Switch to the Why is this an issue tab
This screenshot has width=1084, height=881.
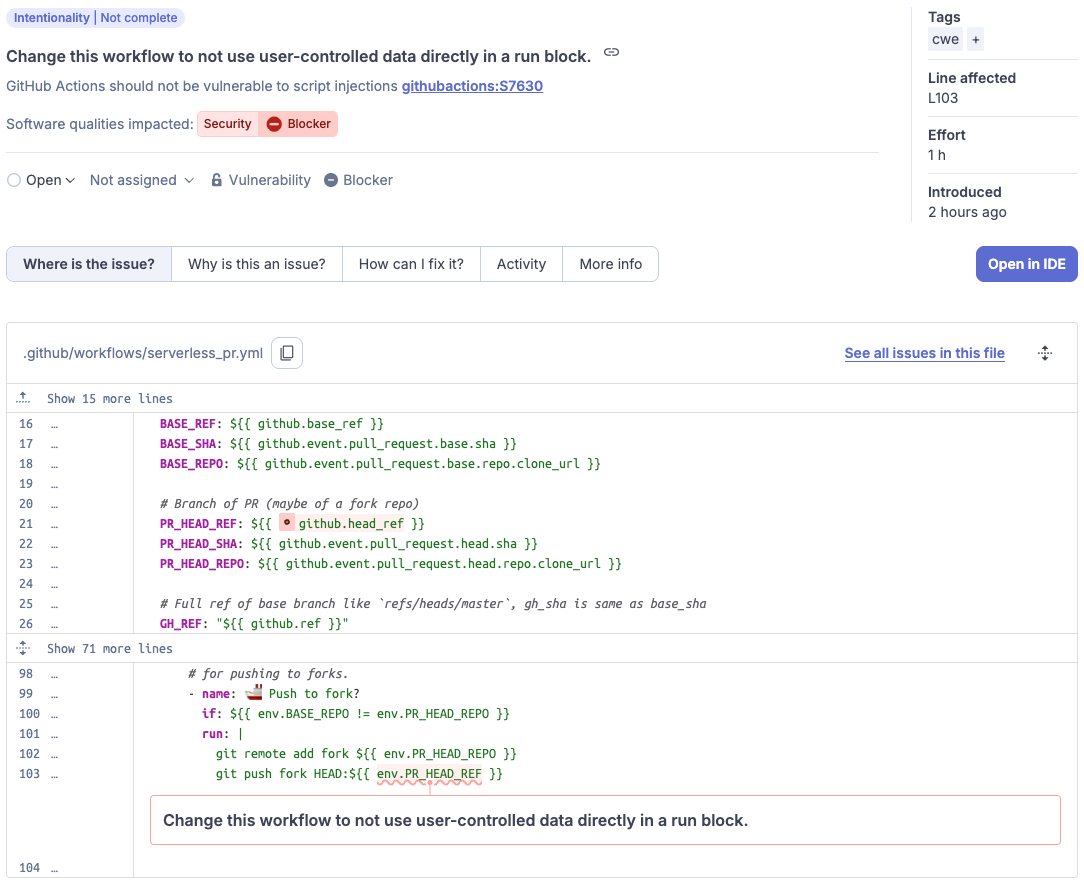(x=257, y=264)
